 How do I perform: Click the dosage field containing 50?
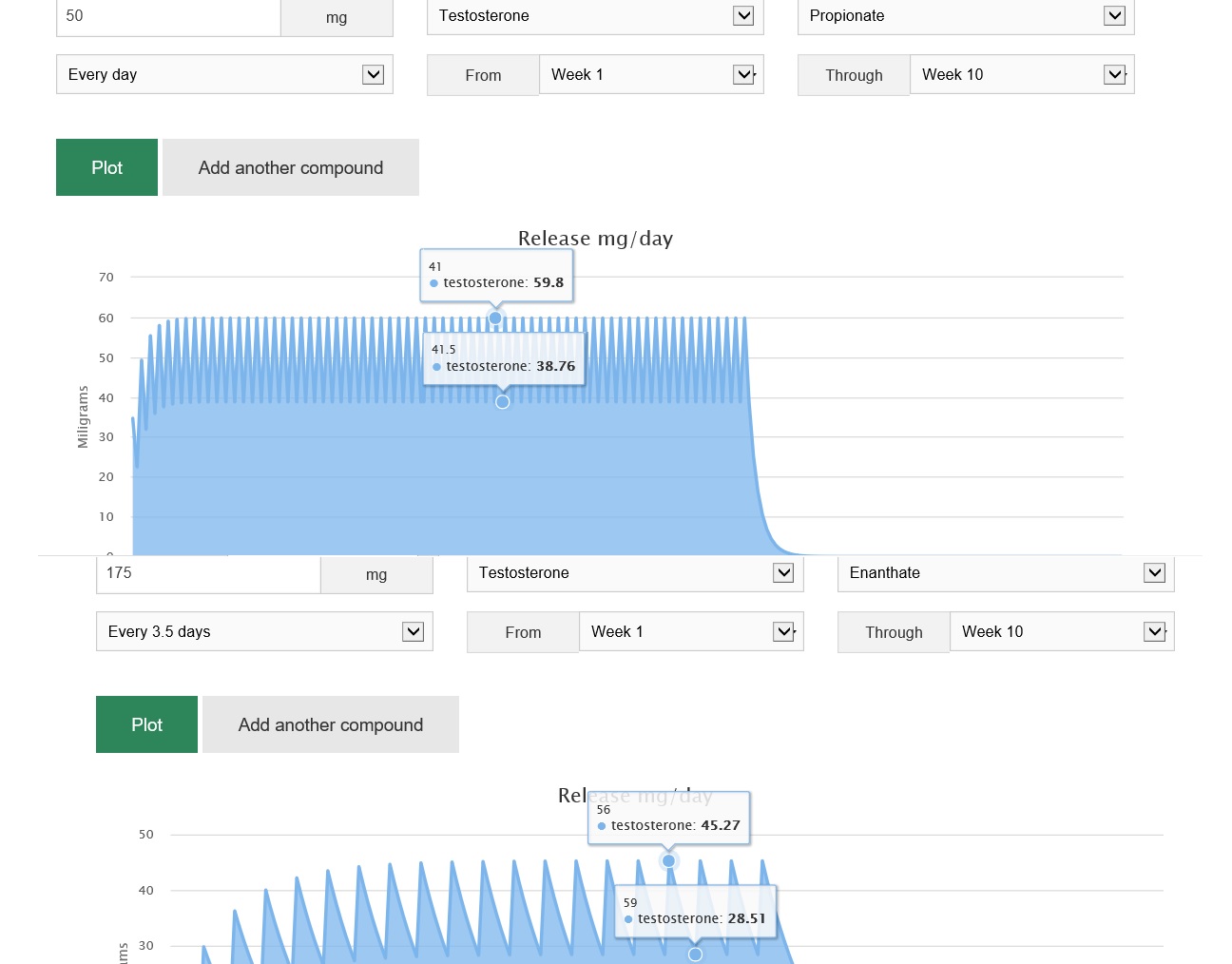pos(168,16)
